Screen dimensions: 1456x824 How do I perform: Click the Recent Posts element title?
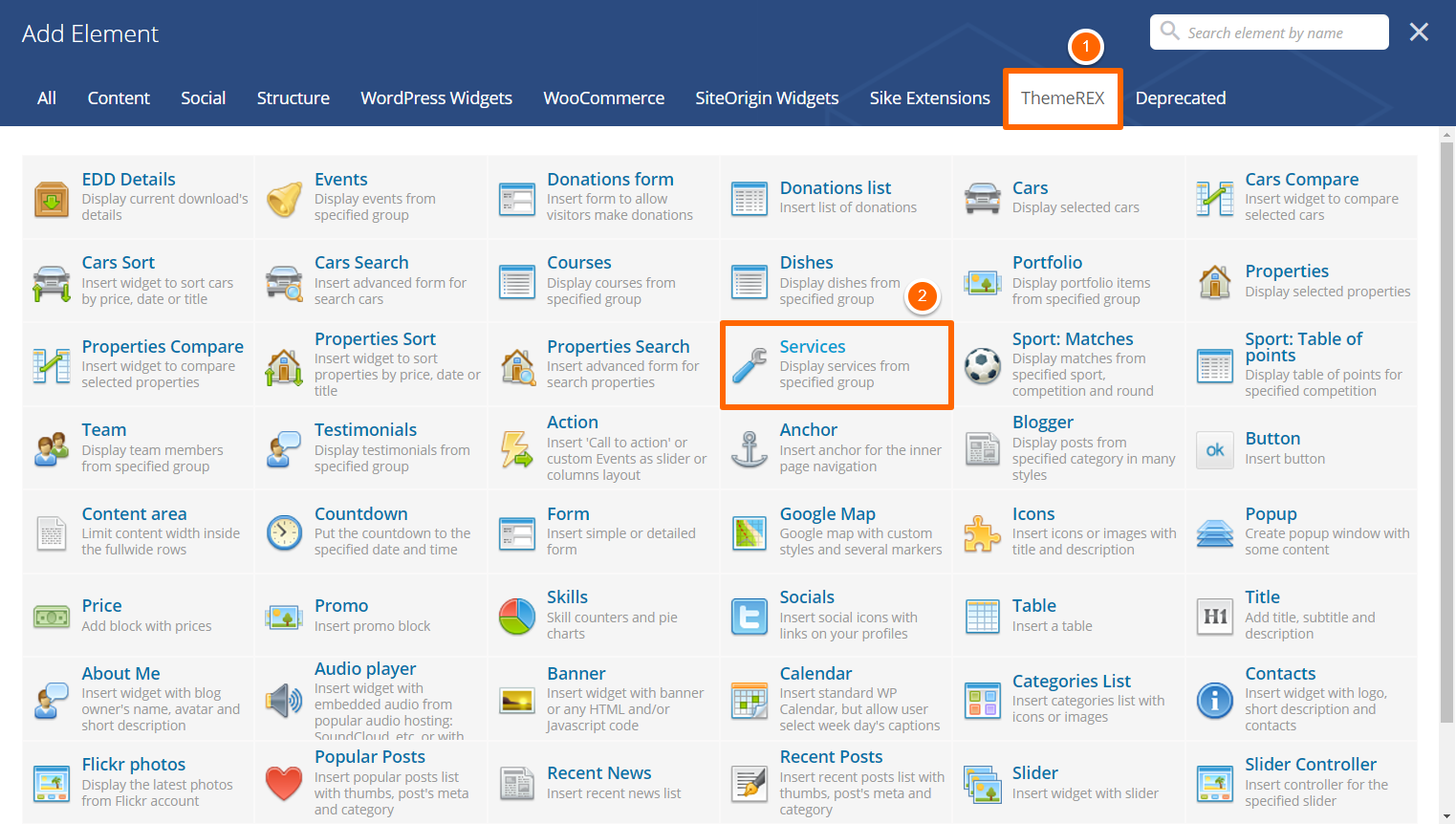click(832, 757)
